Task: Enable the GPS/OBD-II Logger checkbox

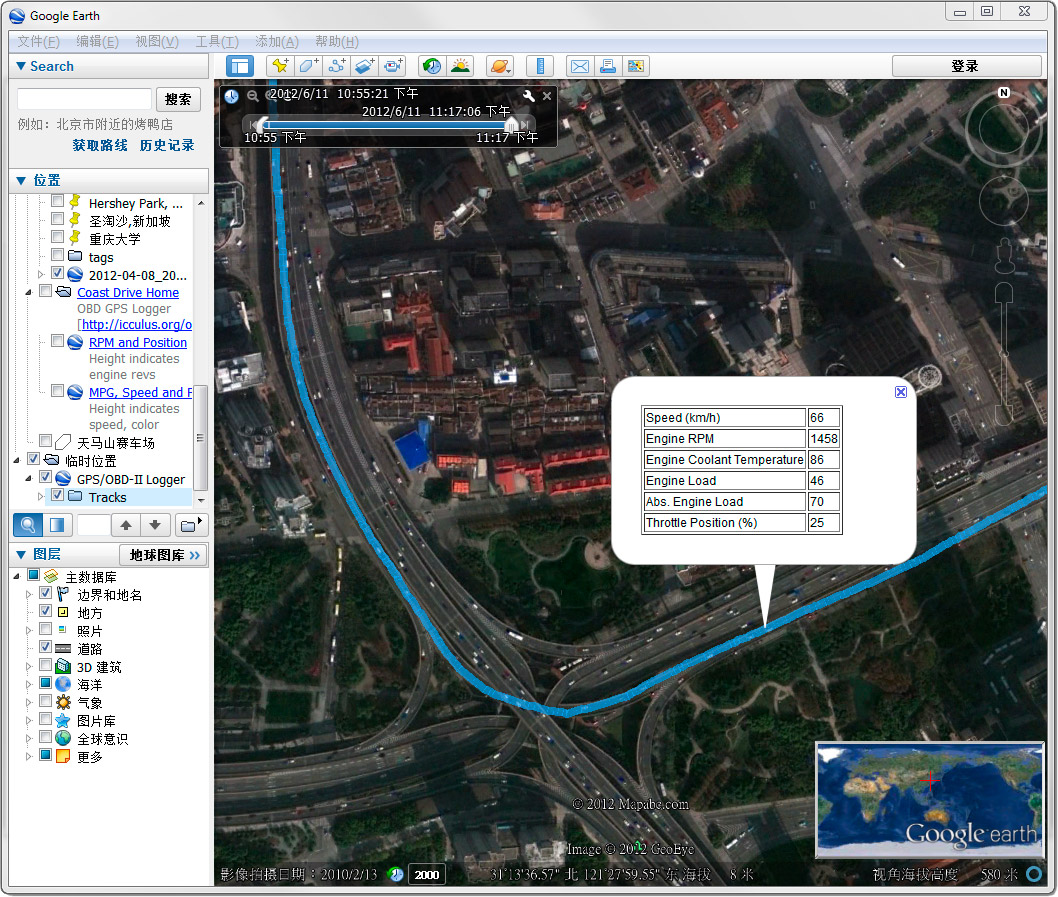Action: (x=45, y=477)
